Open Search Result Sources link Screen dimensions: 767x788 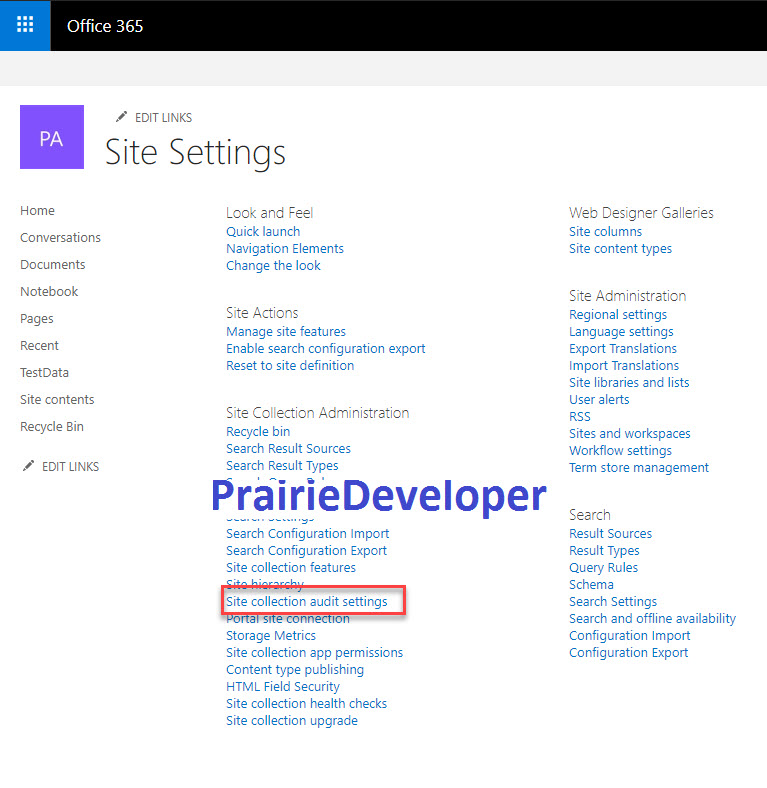[x=289, y=449]
